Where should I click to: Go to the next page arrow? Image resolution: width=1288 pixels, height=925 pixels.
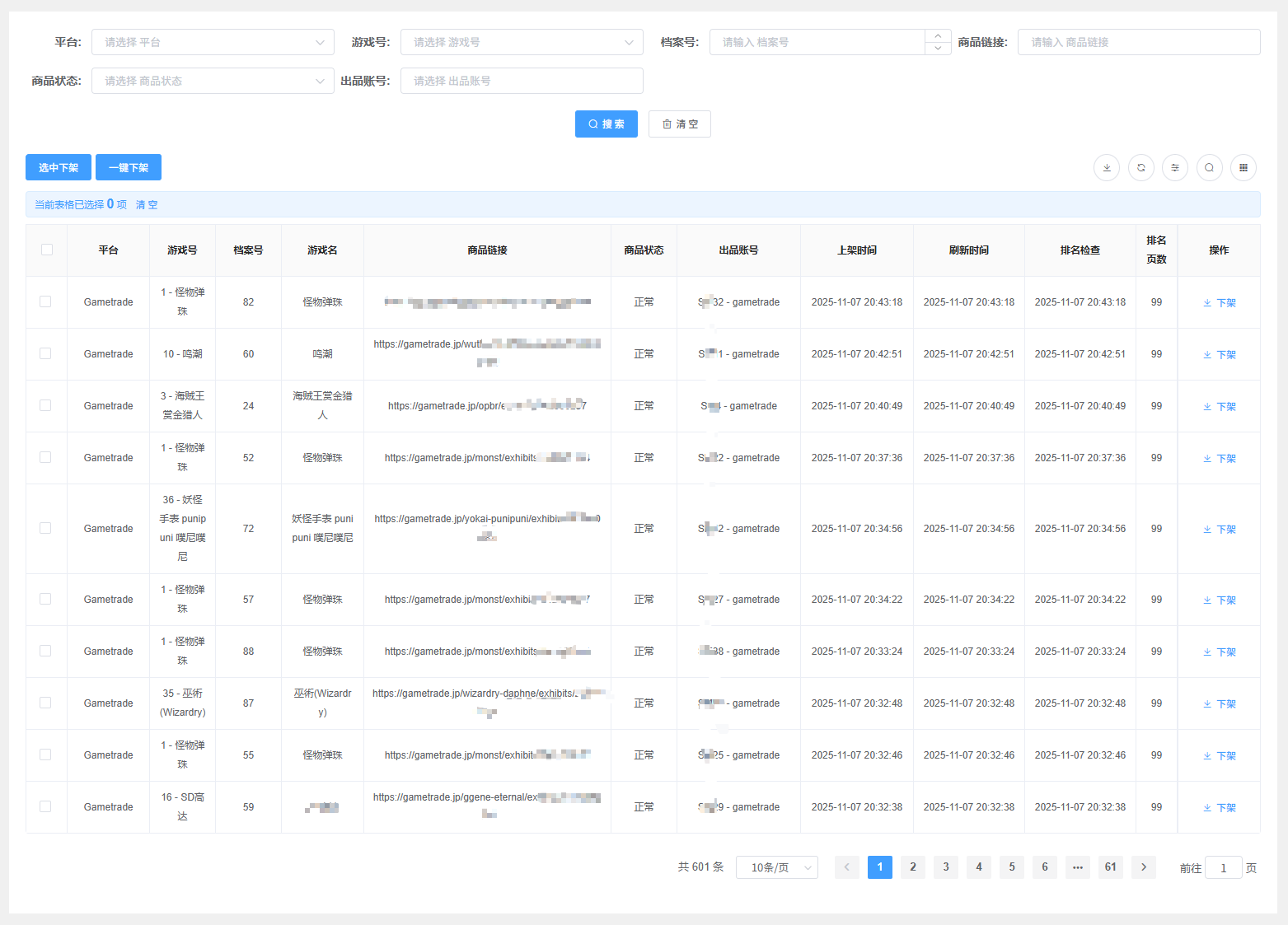(x=1144, y=867)
